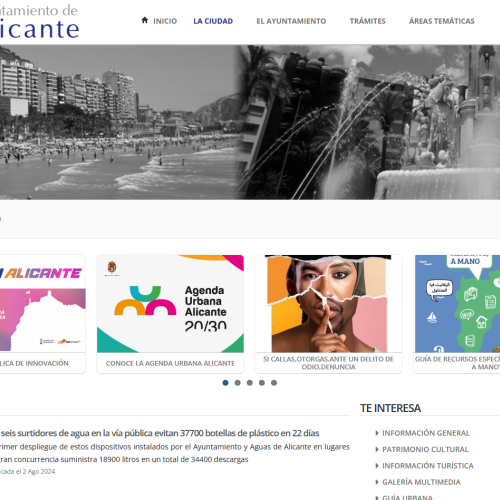500x500 pixels.
Task: Click the Ayuntamiento de Alicante logo
Action: pos(39,22)
